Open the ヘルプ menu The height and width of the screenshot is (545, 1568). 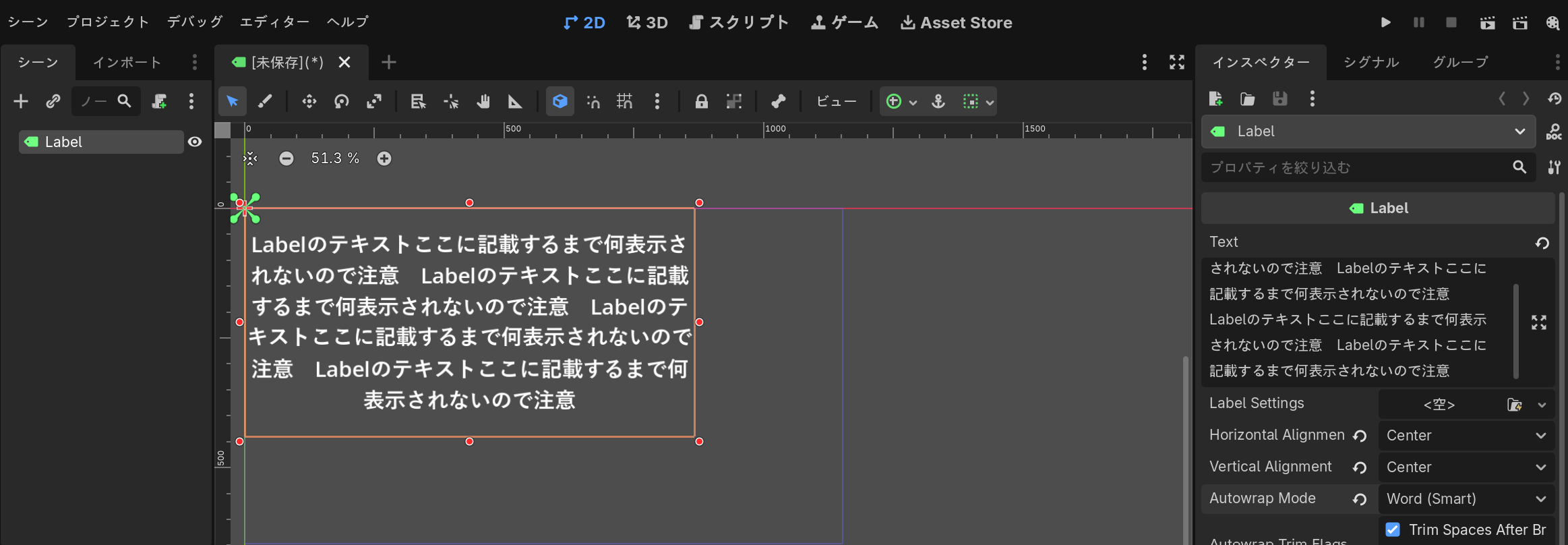click(x=348, y=22)
